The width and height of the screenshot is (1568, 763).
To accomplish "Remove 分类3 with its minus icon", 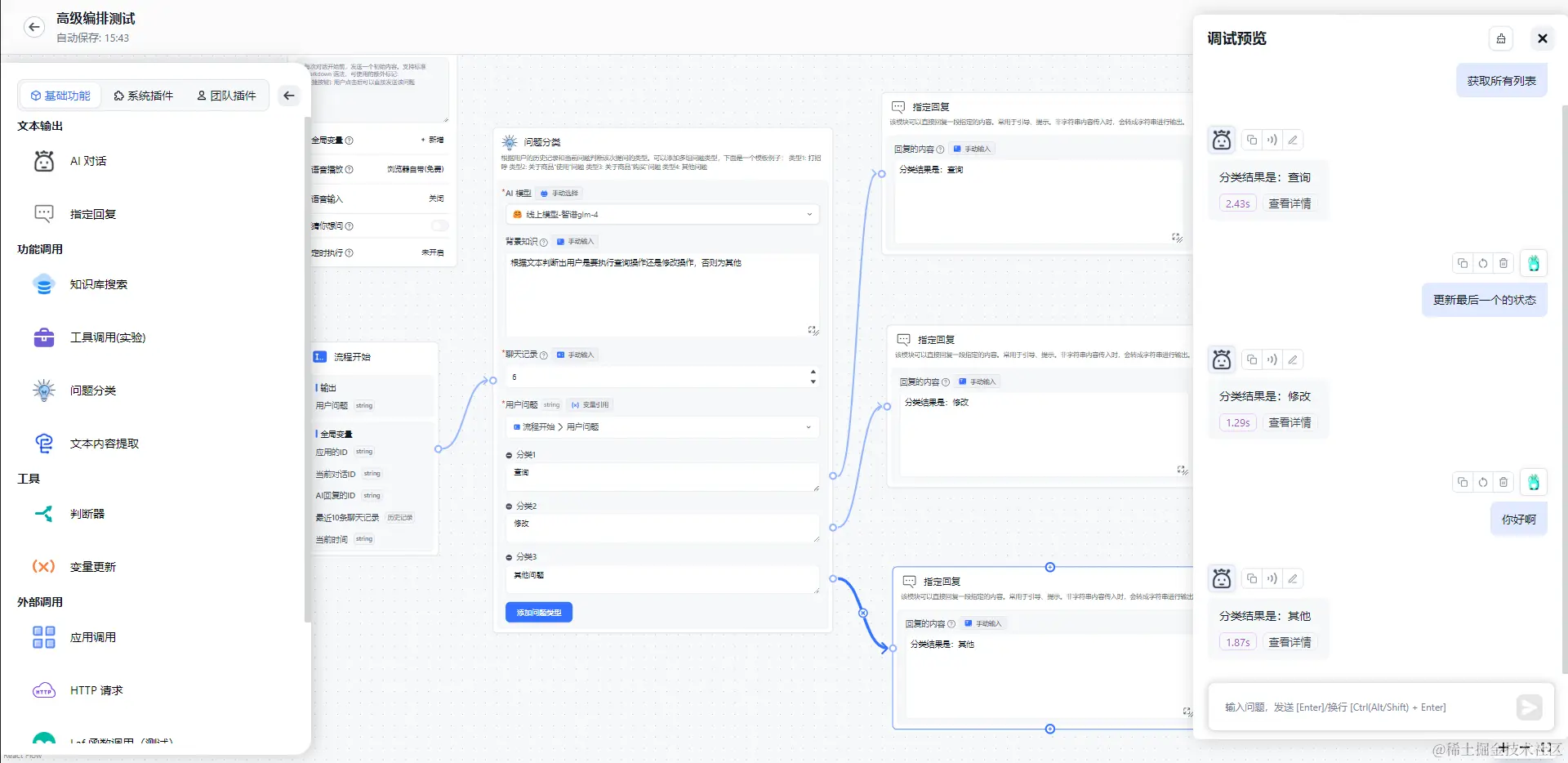I will (x=509, y=557).
